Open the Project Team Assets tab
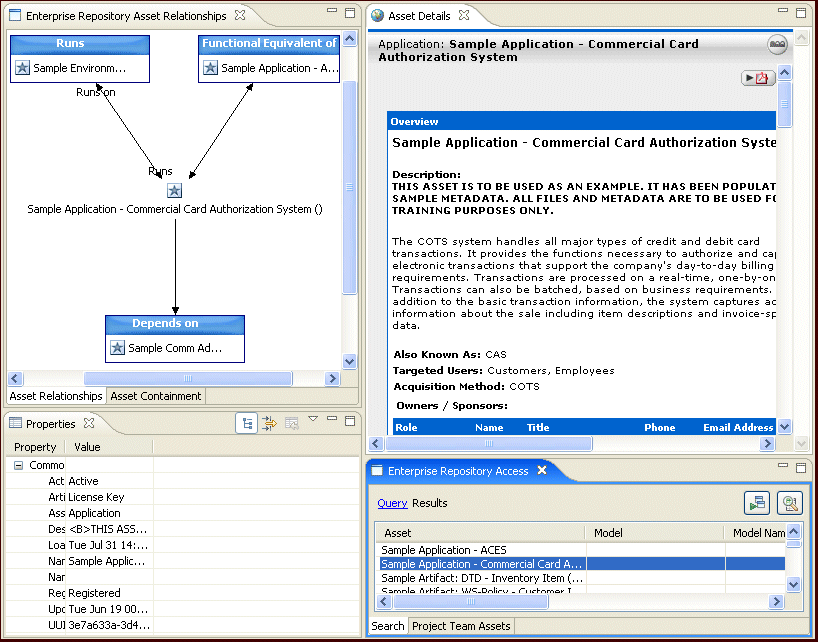 click(462, 626)
